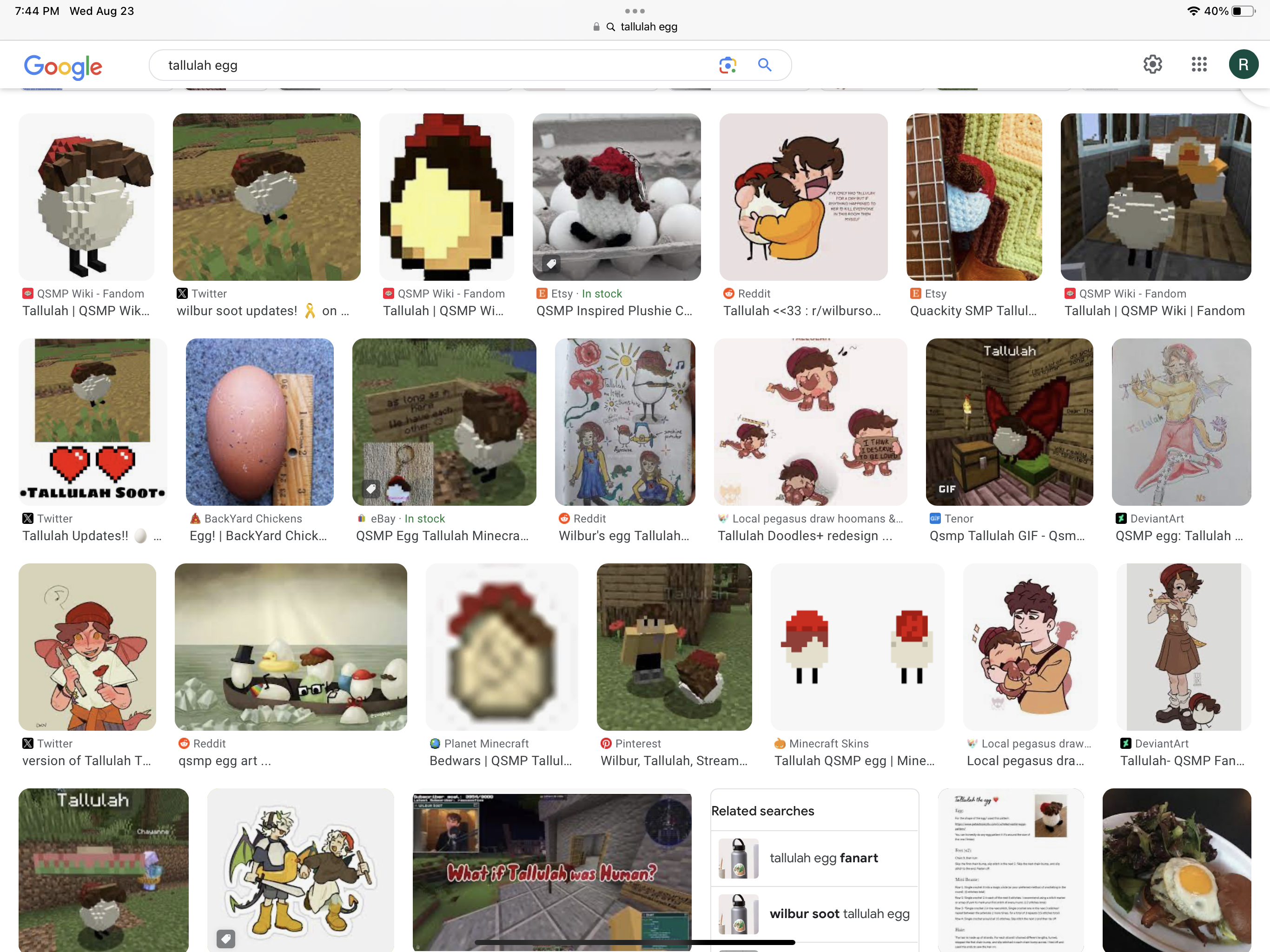This screenshot has width=1270, height=952.
Task: Click the Etsy In stock label on plushie
Action: click(x=602, y=293)
